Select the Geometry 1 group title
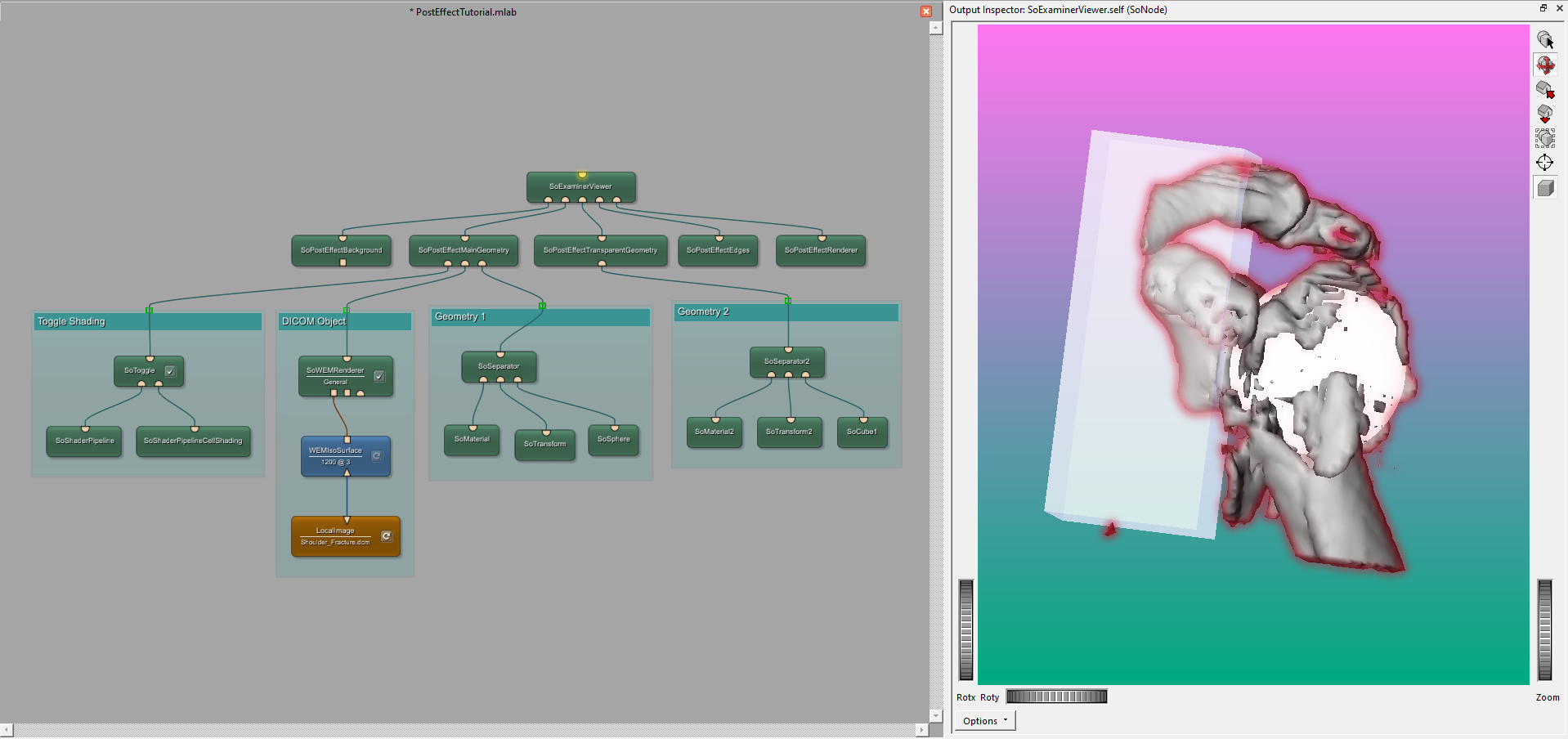Image resolution: width=1568 pixels, height=739 pixels. click(x=459, y=317)
